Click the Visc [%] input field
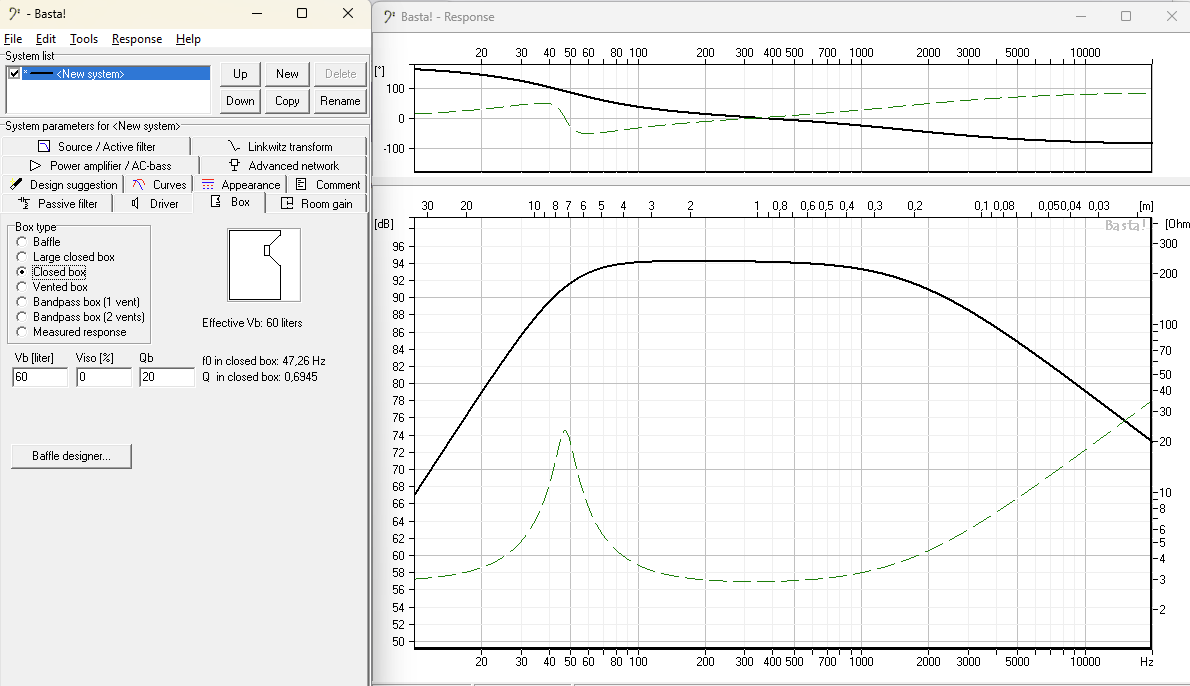1190x686 pixels. (104, 377)
